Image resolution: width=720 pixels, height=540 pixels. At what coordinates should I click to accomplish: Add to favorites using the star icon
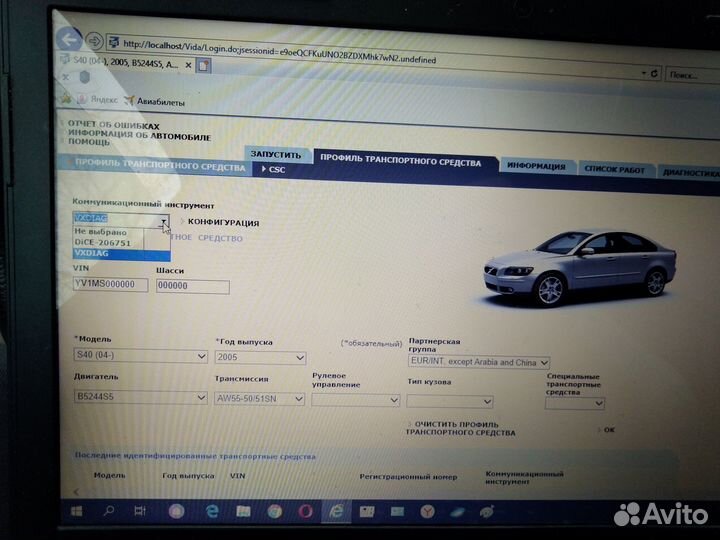[x=66, y=97]
